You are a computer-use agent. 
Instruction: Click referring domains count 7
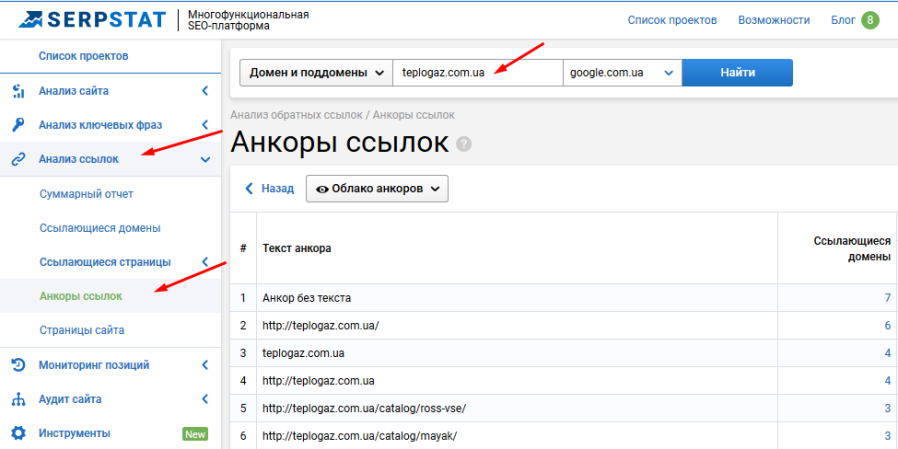point(888,298)
